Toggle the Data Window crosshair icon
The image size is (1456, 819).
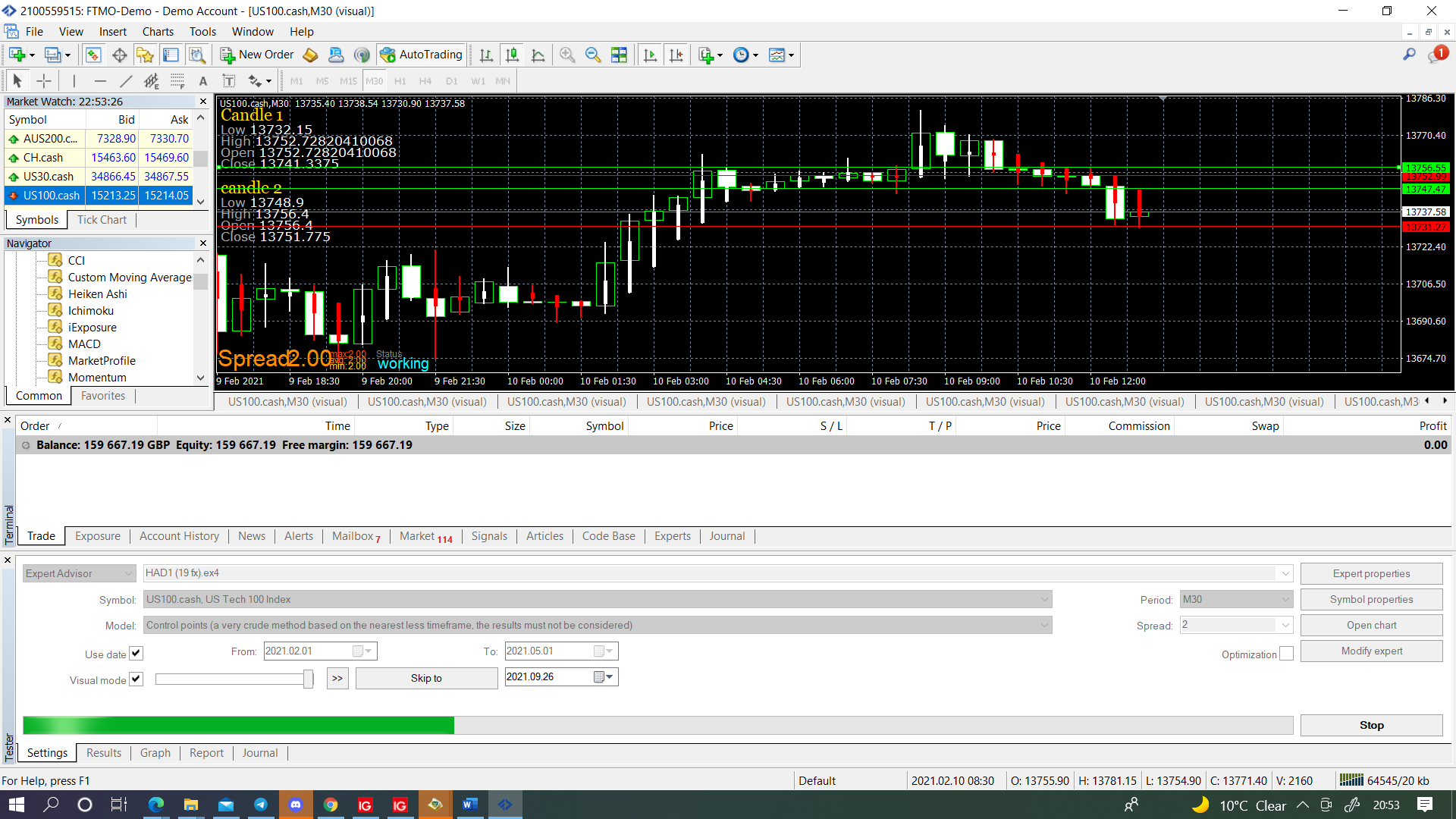119,55
